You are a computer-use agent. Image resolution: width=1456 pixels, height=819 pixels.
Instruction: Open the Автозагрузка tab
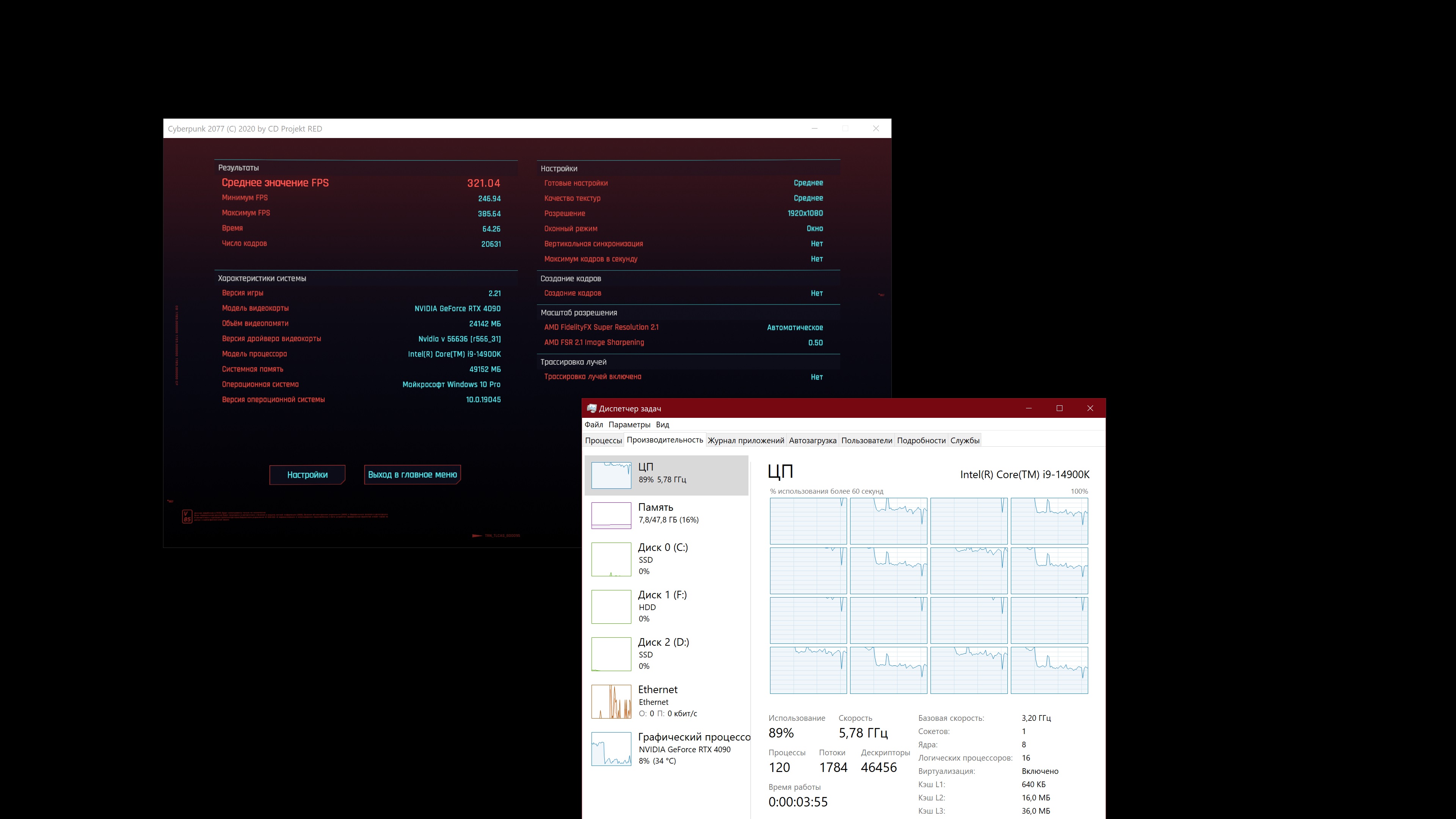point(812,440)
